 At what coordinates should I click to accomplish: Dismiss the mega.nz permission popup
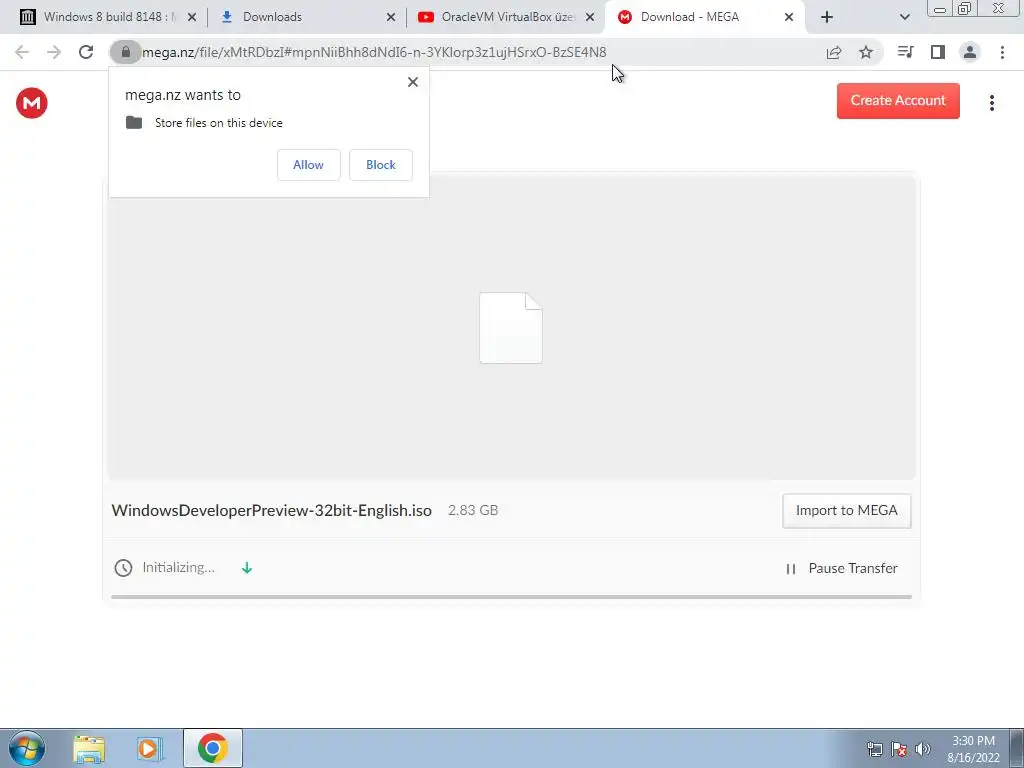click(x=413, y=82)
